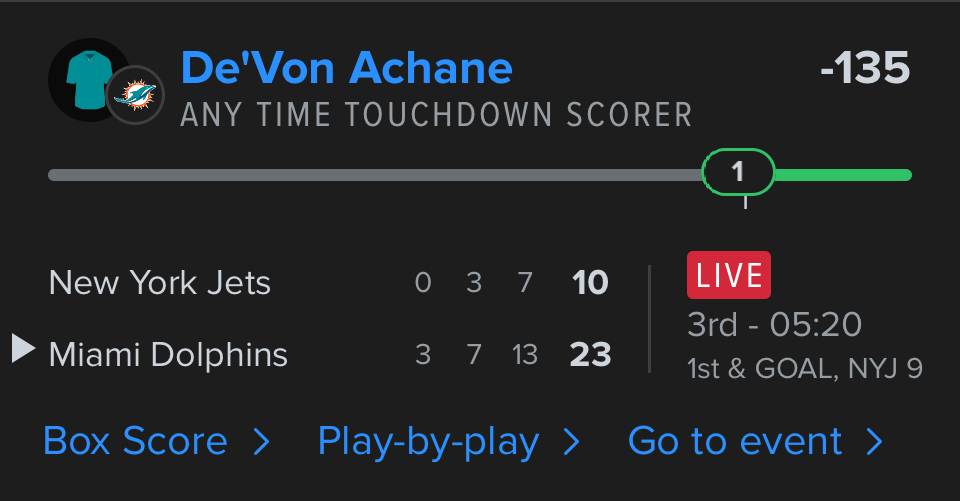Open the De'Von Achane player link
The width and height of the screenshot is (960, 501).
(346, 68)
